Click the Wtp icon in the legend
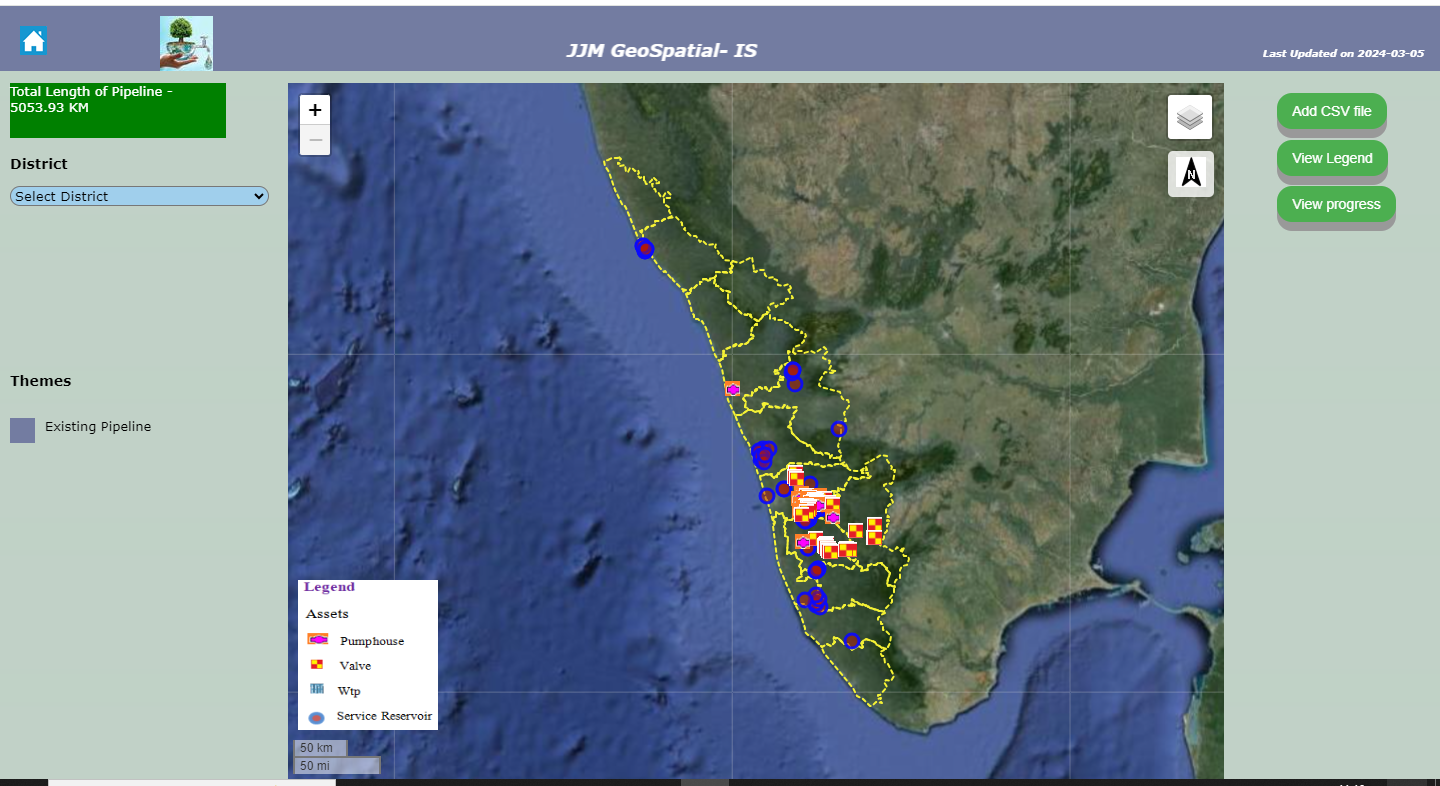The image size is (1440, 786). click(317, 690)
